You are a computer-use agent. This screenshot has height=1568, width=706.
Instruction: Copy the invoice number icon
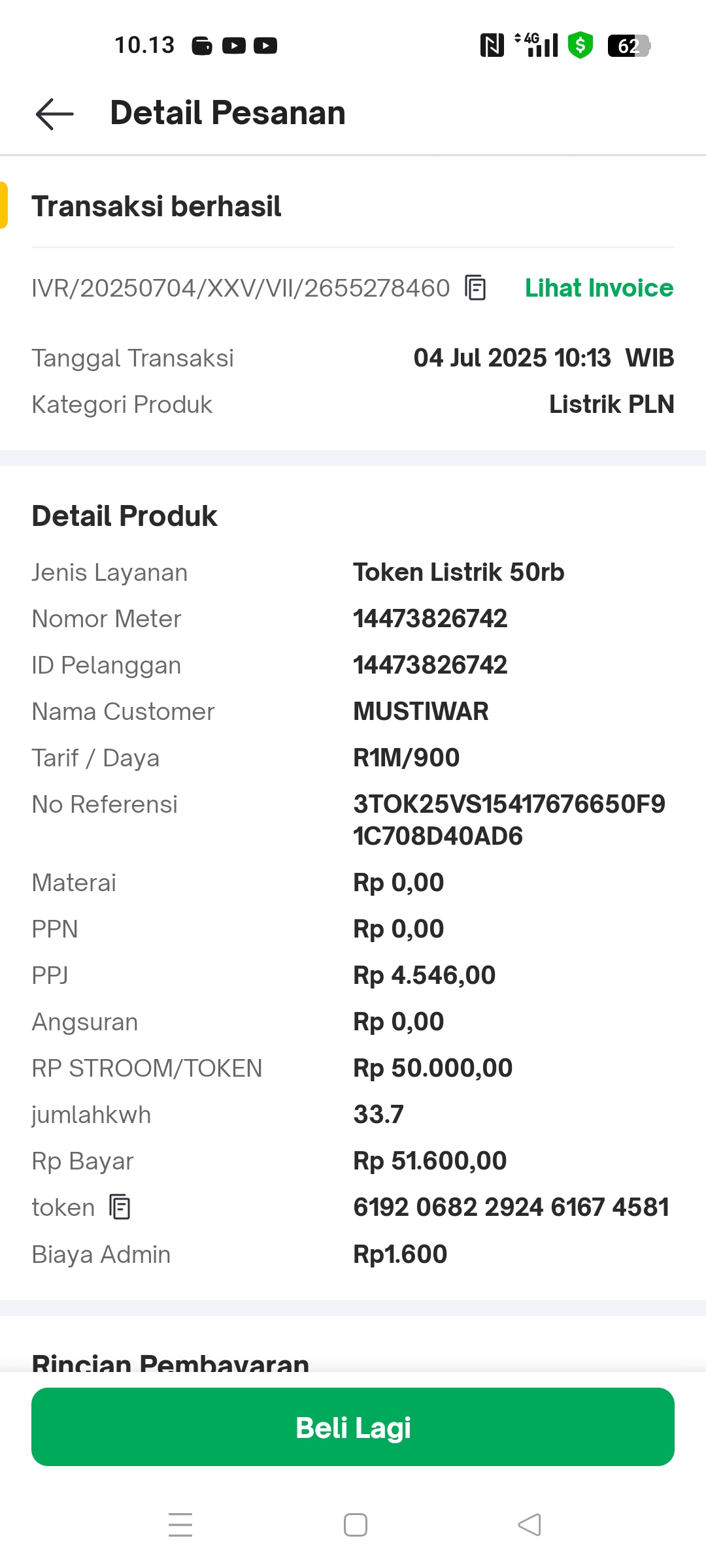click(475, 288)
